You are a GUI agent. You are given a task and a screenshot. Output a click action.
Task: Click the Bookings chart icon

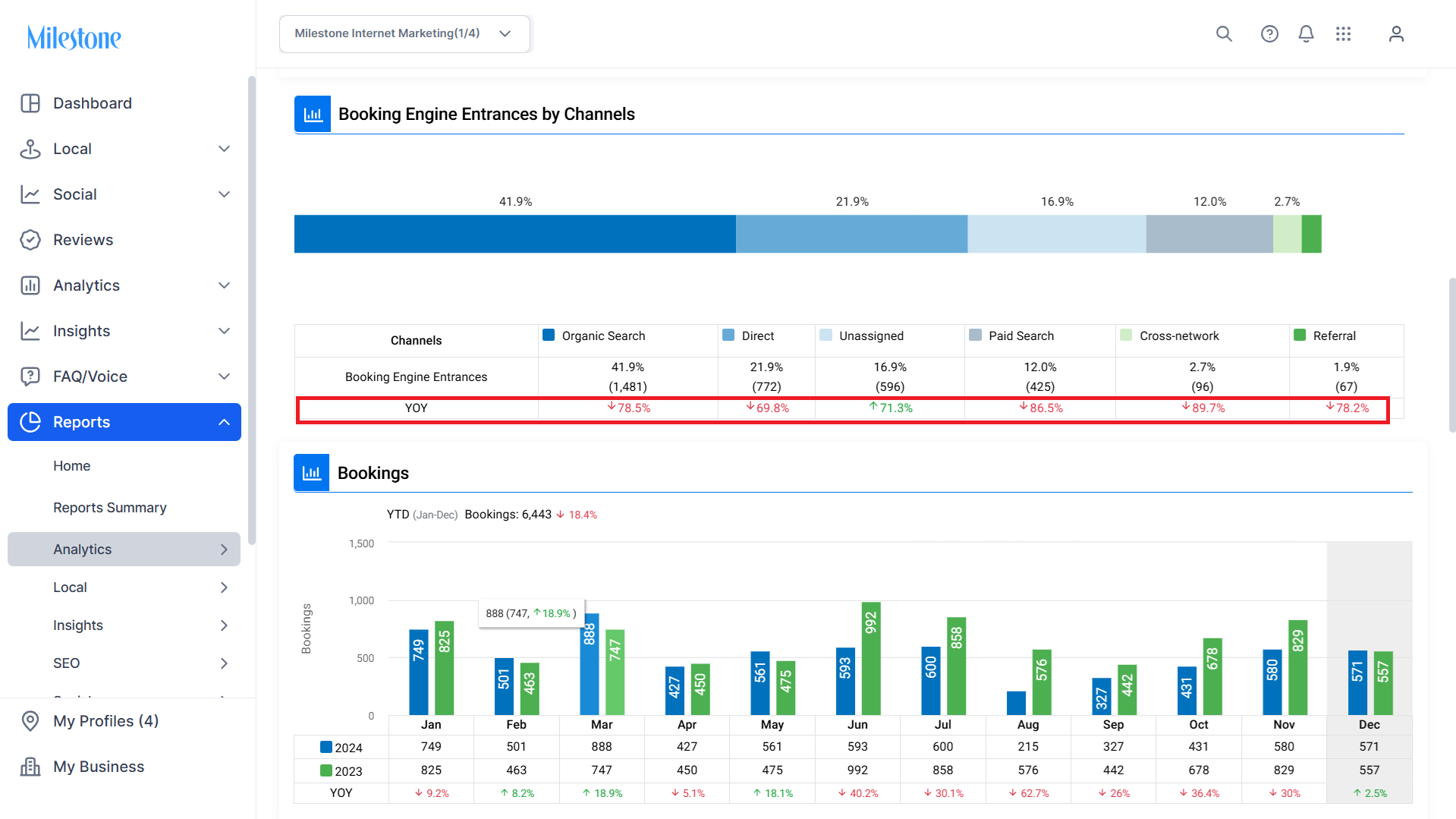point(311,473)
